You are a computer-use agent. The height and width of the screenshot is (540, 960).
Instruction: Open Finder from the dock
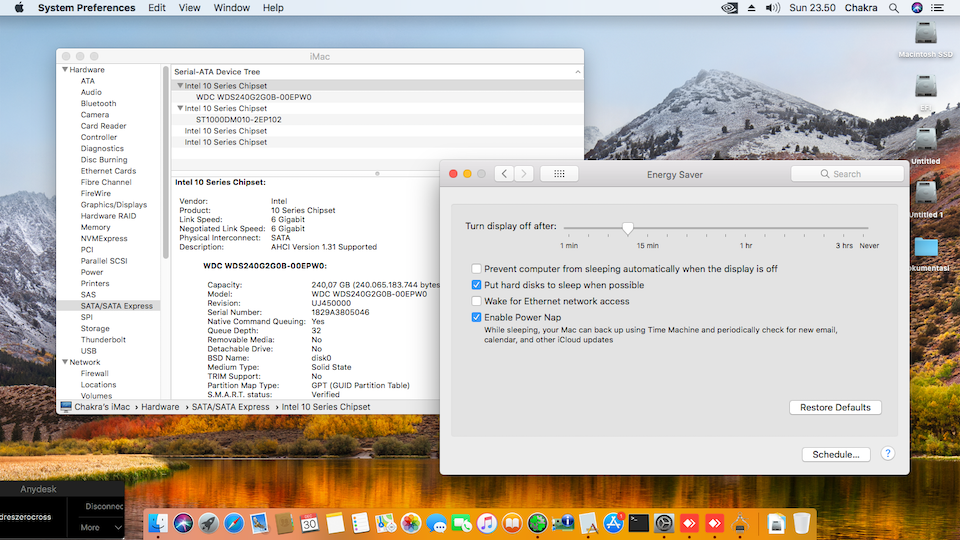click(158, 522)
